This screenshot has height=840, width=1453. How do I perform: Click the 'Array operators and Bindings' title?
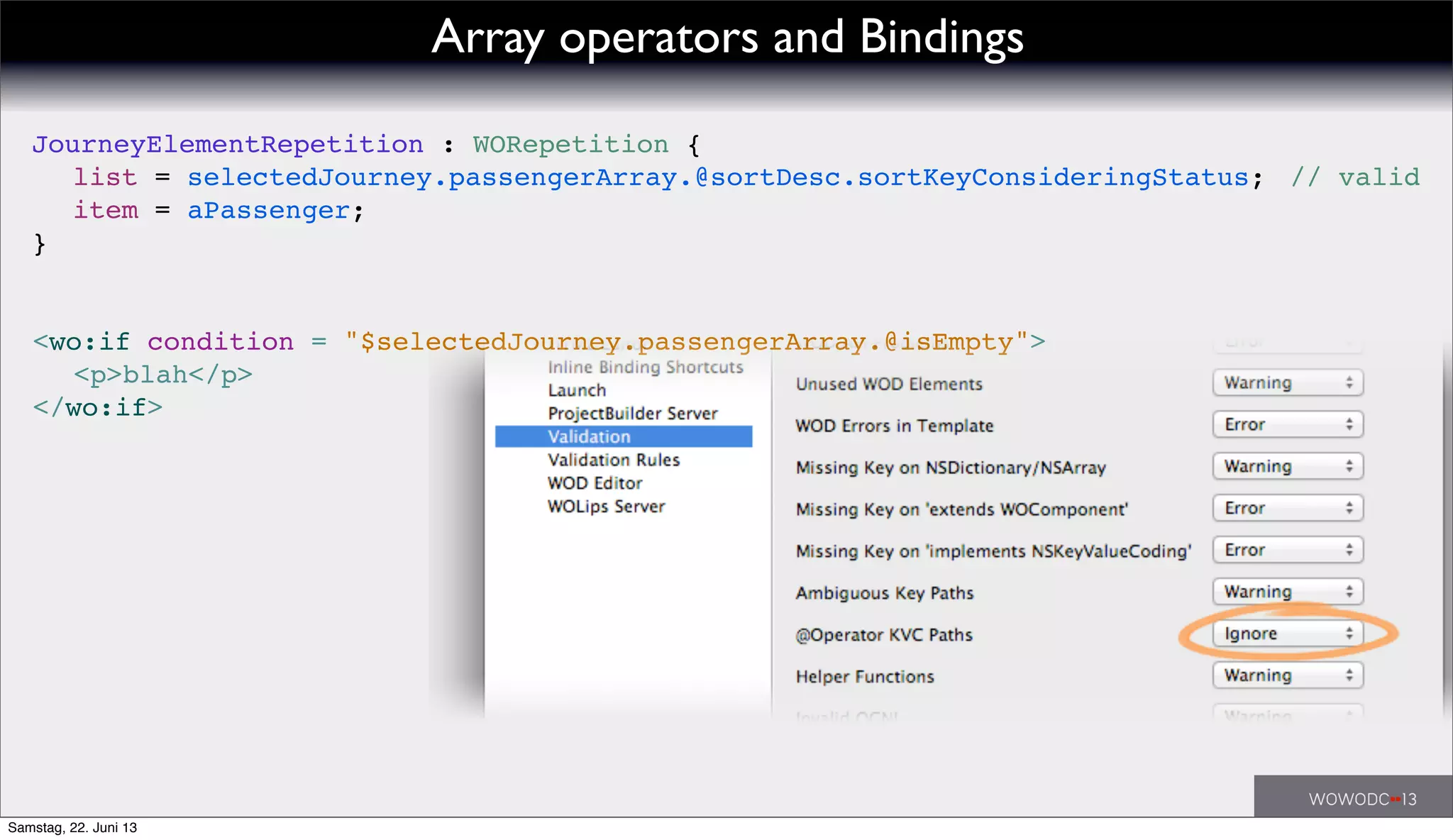coord(727,37)
